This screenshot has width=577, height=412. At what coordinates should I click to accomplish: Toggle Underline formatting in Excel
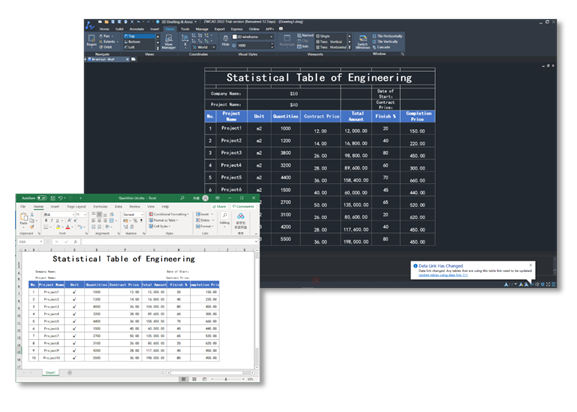57,220
